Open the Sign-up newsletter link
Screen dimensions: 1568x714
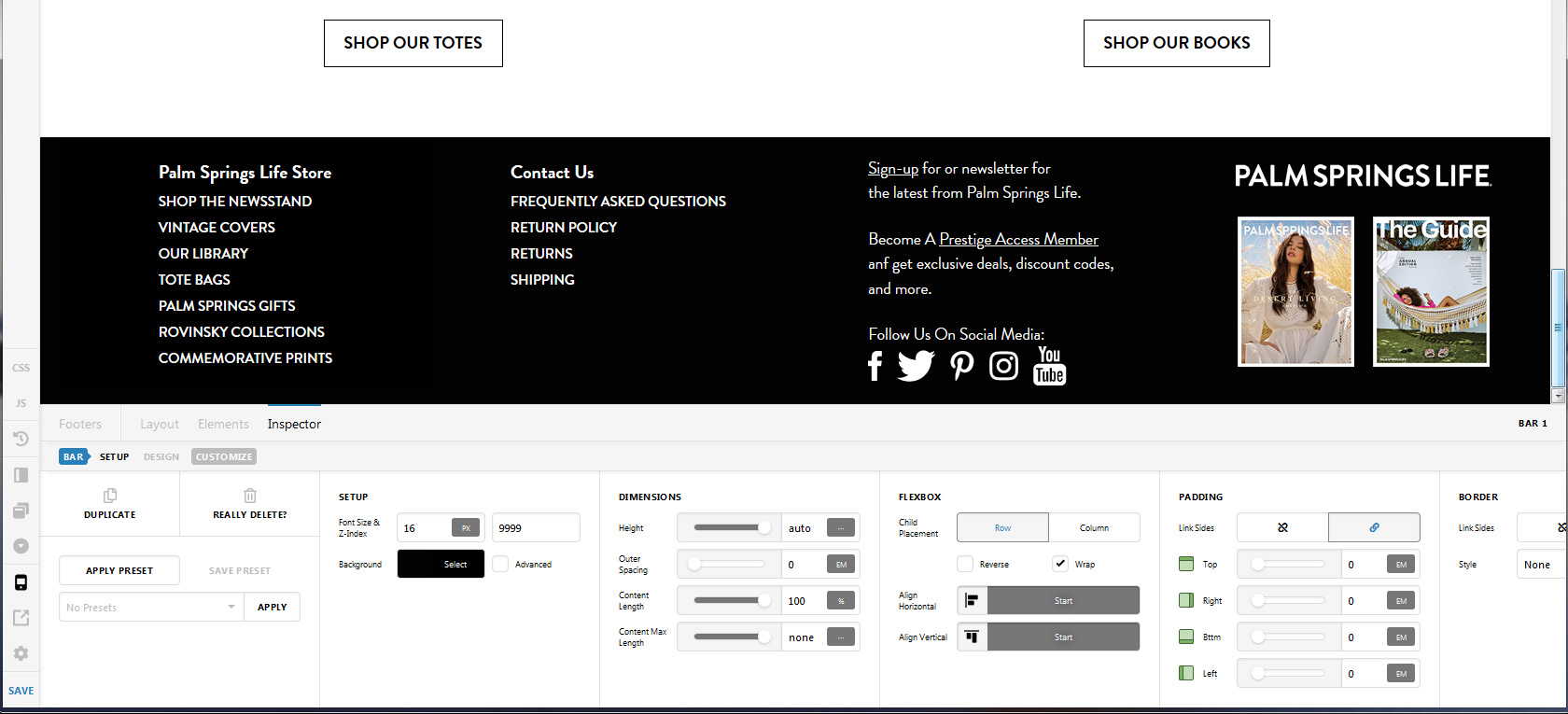893,169
